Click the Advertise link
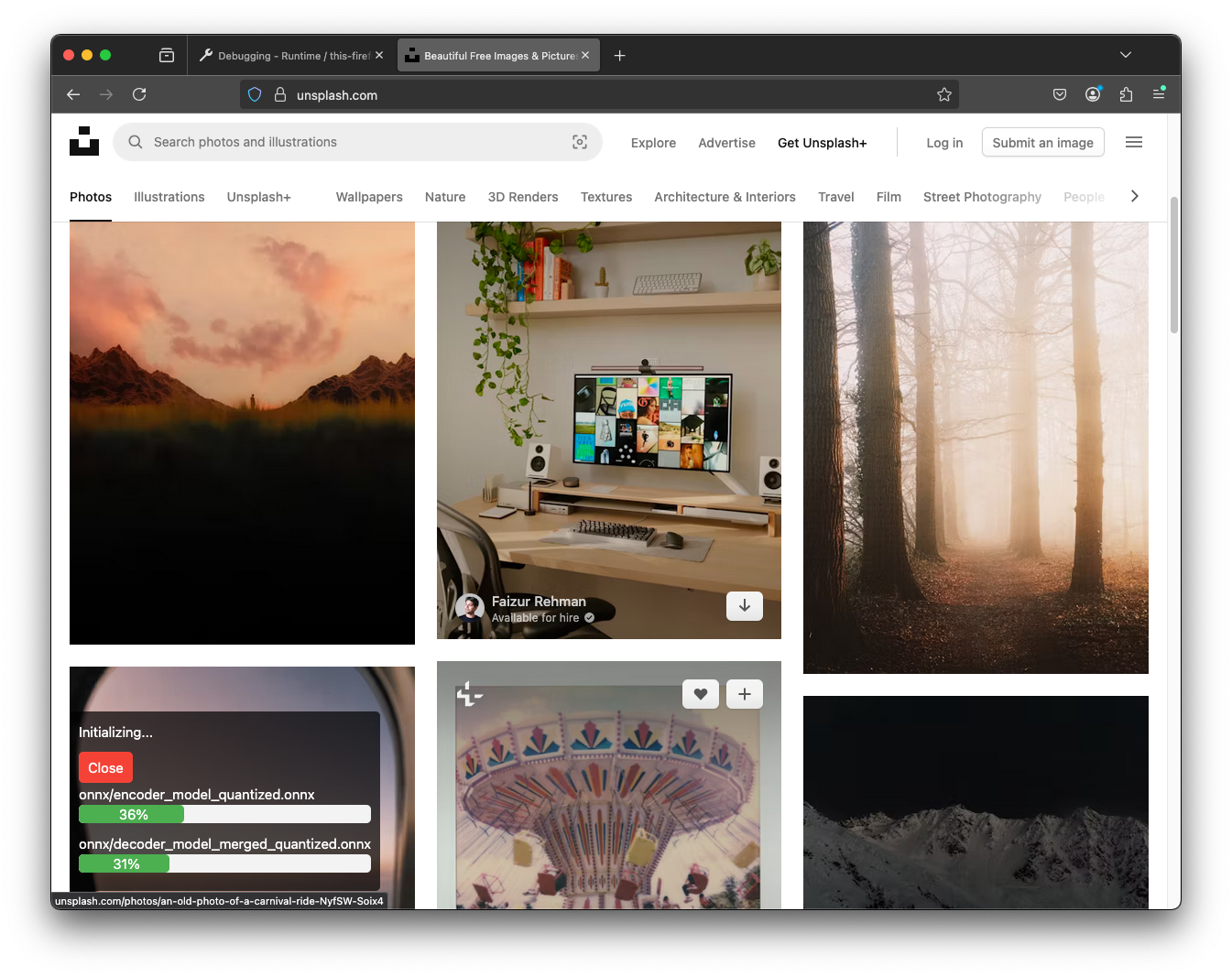 click(726, 143)
